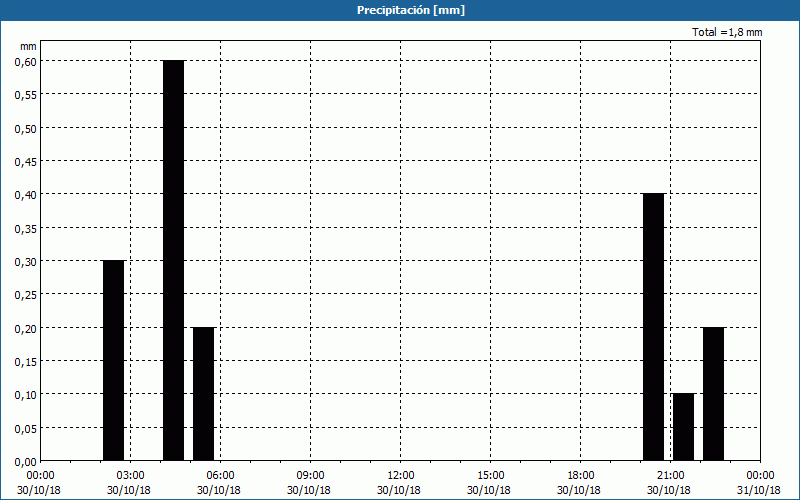Viewport: 800px width, 500px height.
Task: Click the 0,05 y-axis value
Action: [x=26, y=428]
